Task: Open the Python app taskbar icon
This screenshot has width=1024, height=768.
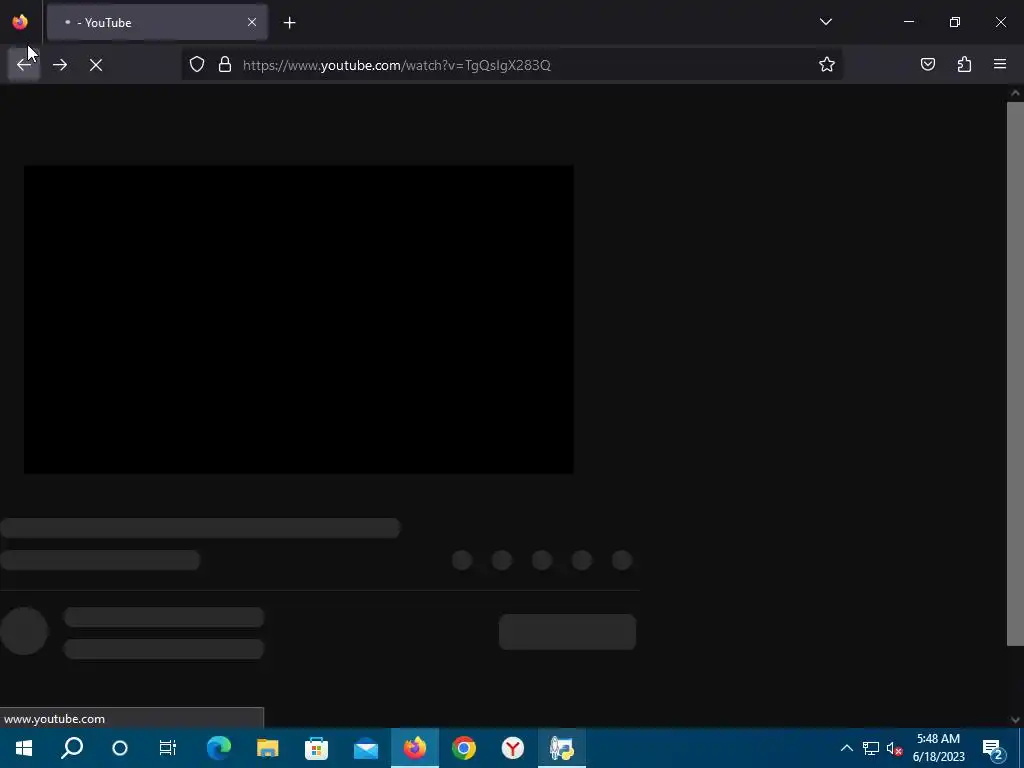Action: click(562, 748)
